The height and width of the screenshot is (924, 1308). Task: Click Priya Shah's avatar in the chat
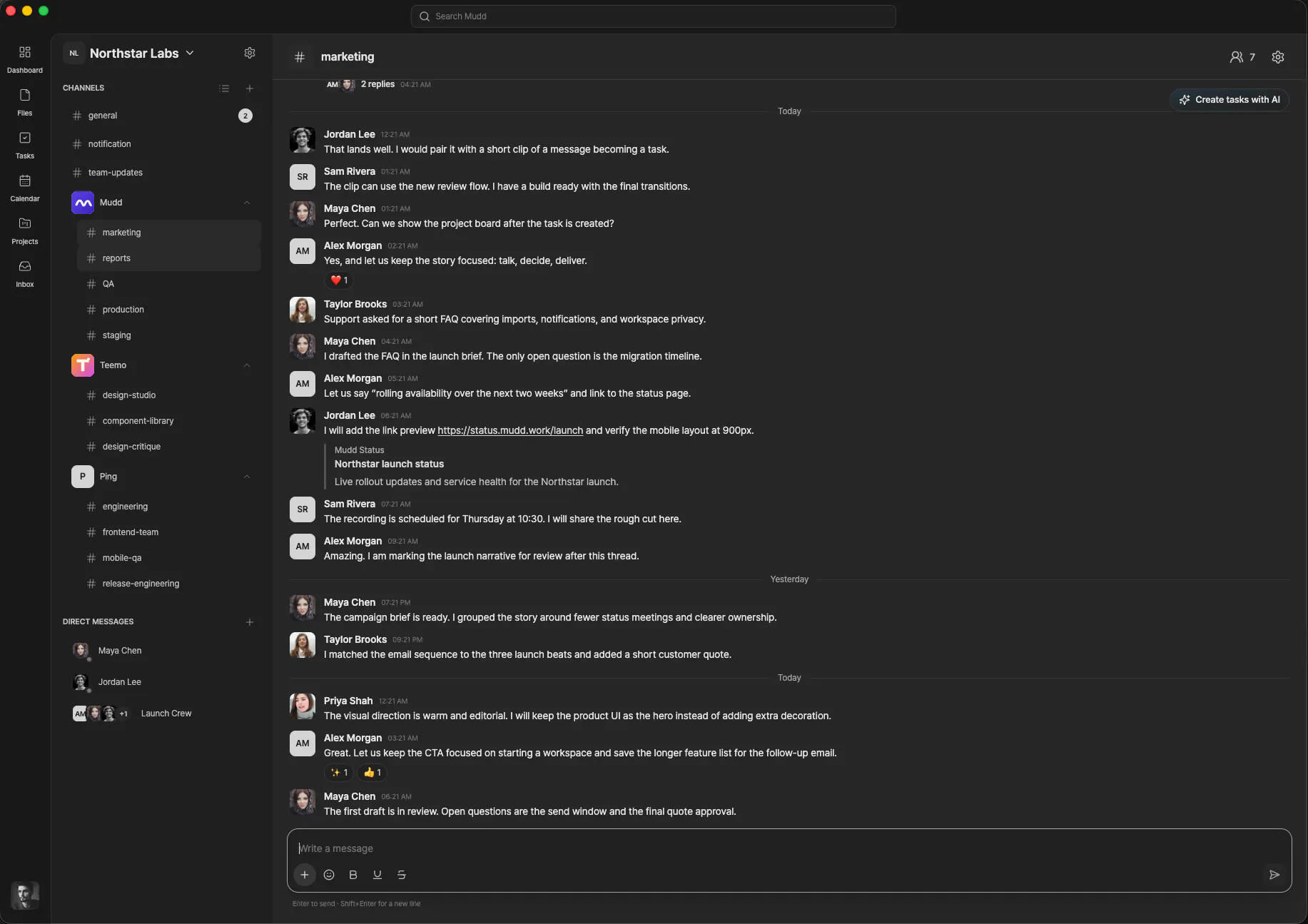(303, 706)
